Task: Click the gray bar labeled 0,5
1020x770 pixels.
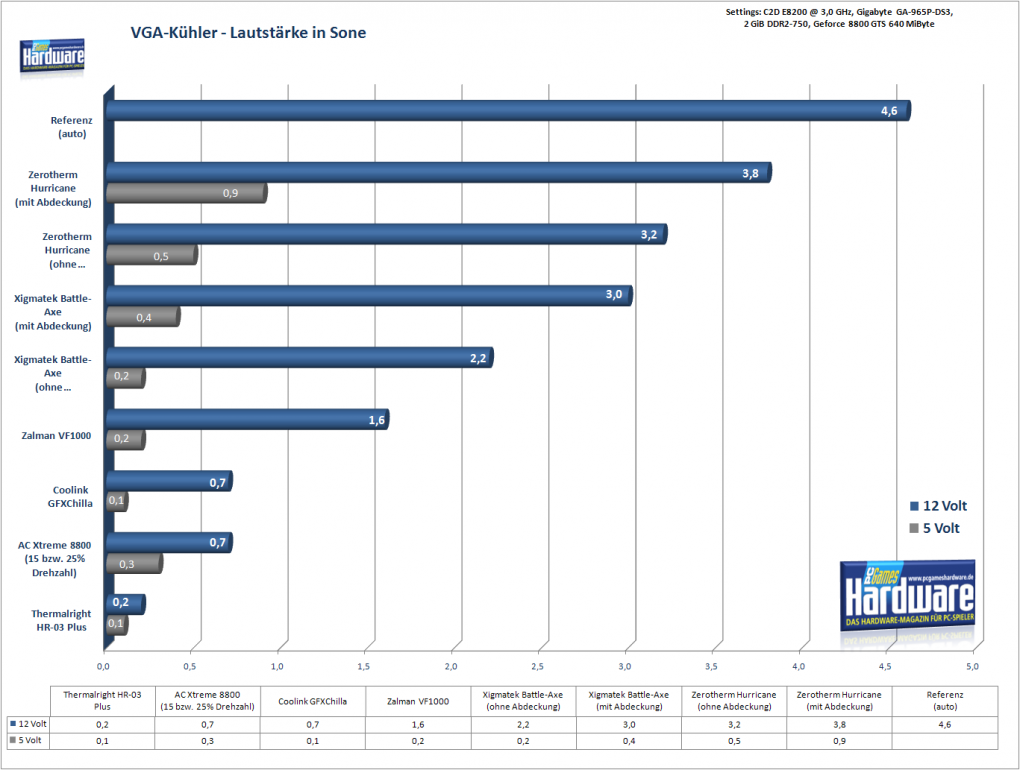Action: [152, 255]
